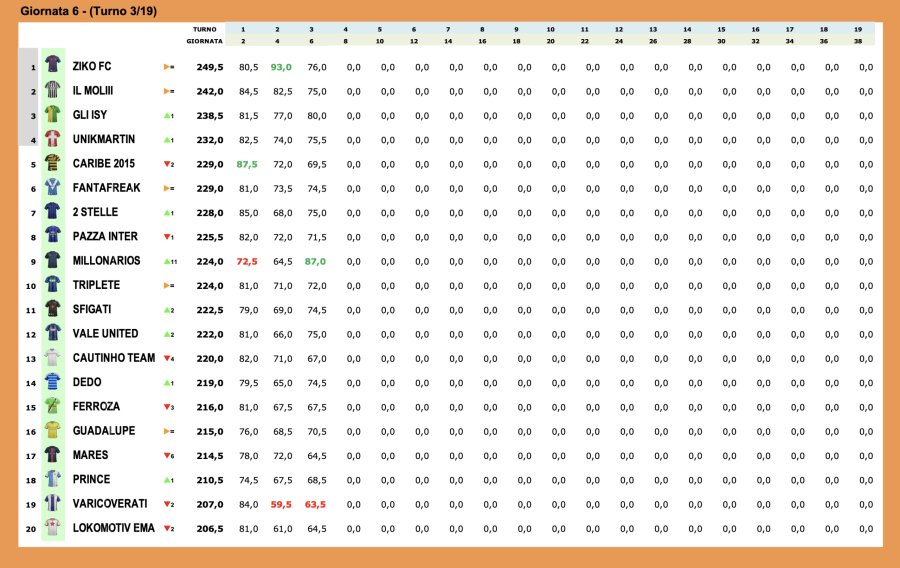This screenshot has width=900, height=568.
Task: Click the orange unchanged-position arrow for ZIKO FC
Action: coord(169,67)
